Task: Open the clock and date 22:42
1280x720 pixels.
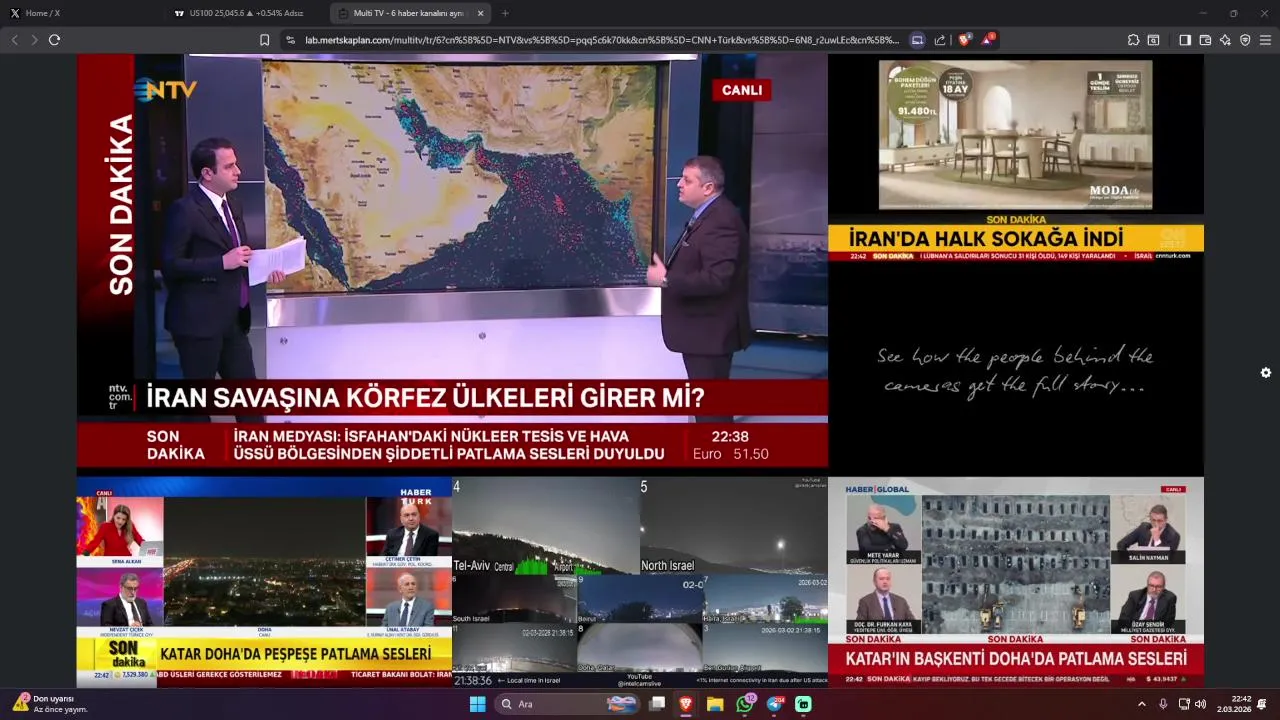Action: [x=1233, y=704]
